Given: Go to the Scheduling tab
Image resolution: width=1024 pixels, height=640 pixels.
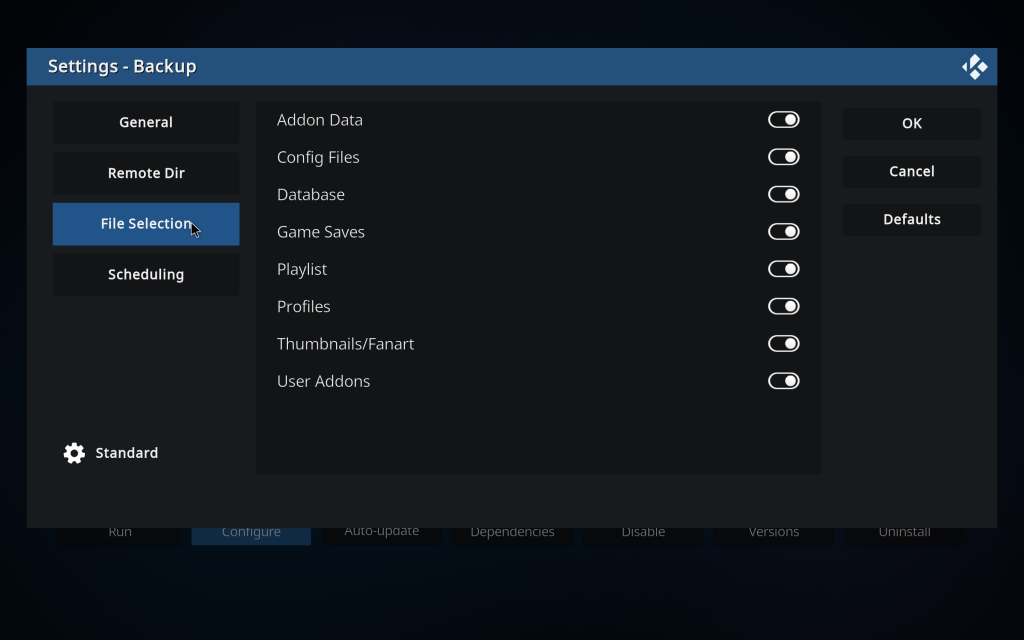Looking at the screenshot, I should tap(146, 275).
